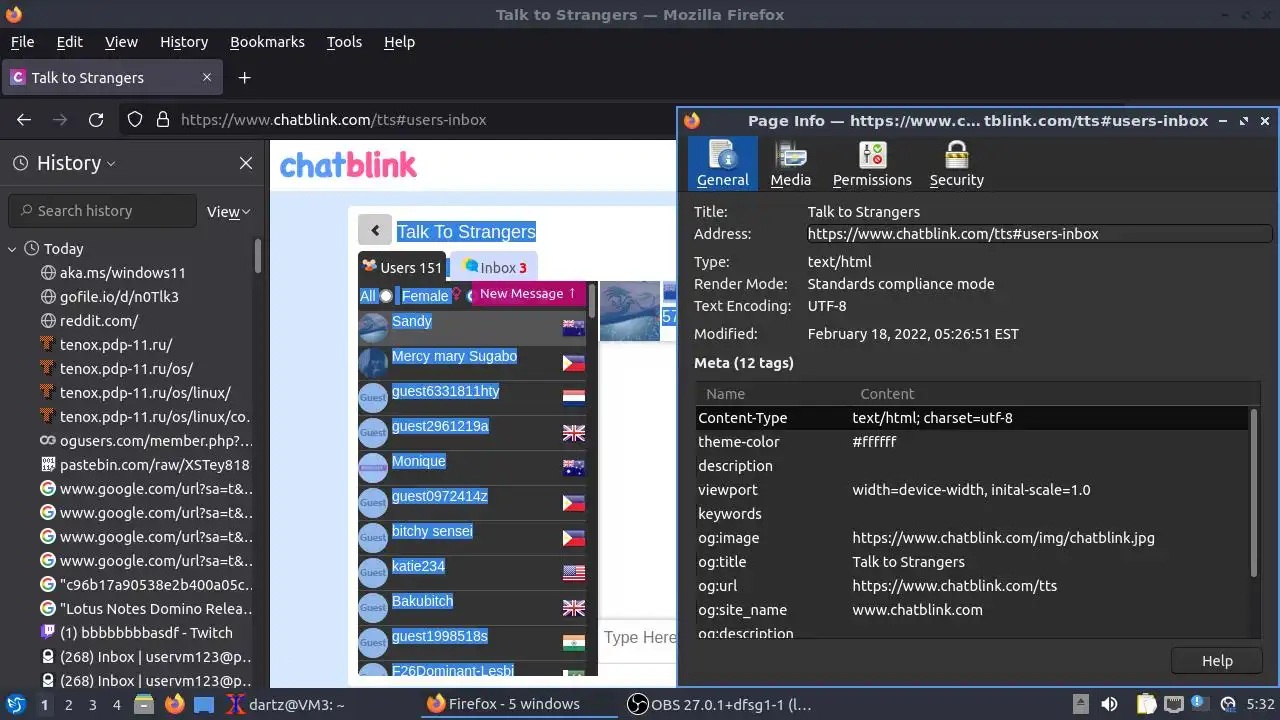Open chat with guest6331811hty

(x=472, y=398)
